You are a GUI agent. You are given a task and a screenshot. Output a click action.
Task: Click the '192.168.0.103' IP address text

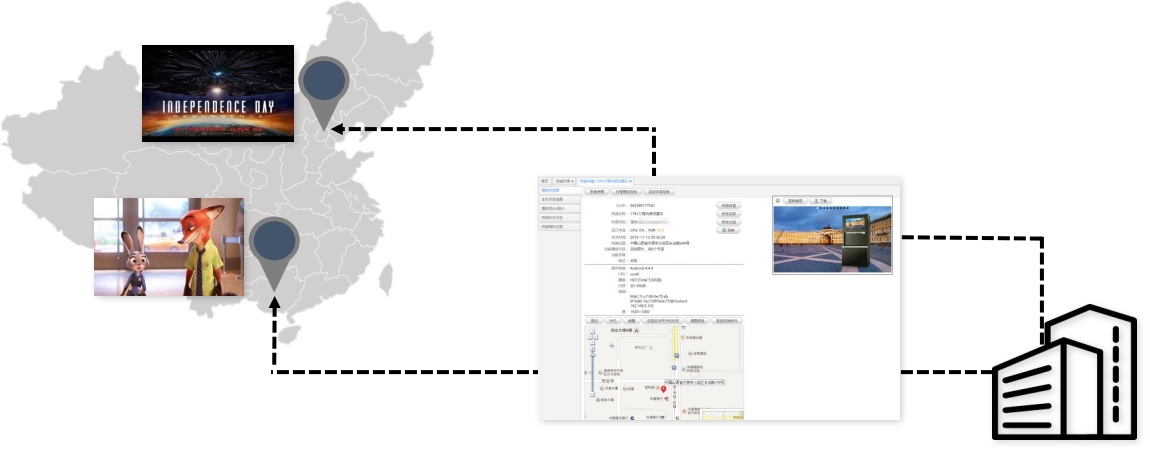tap(642, 306)
